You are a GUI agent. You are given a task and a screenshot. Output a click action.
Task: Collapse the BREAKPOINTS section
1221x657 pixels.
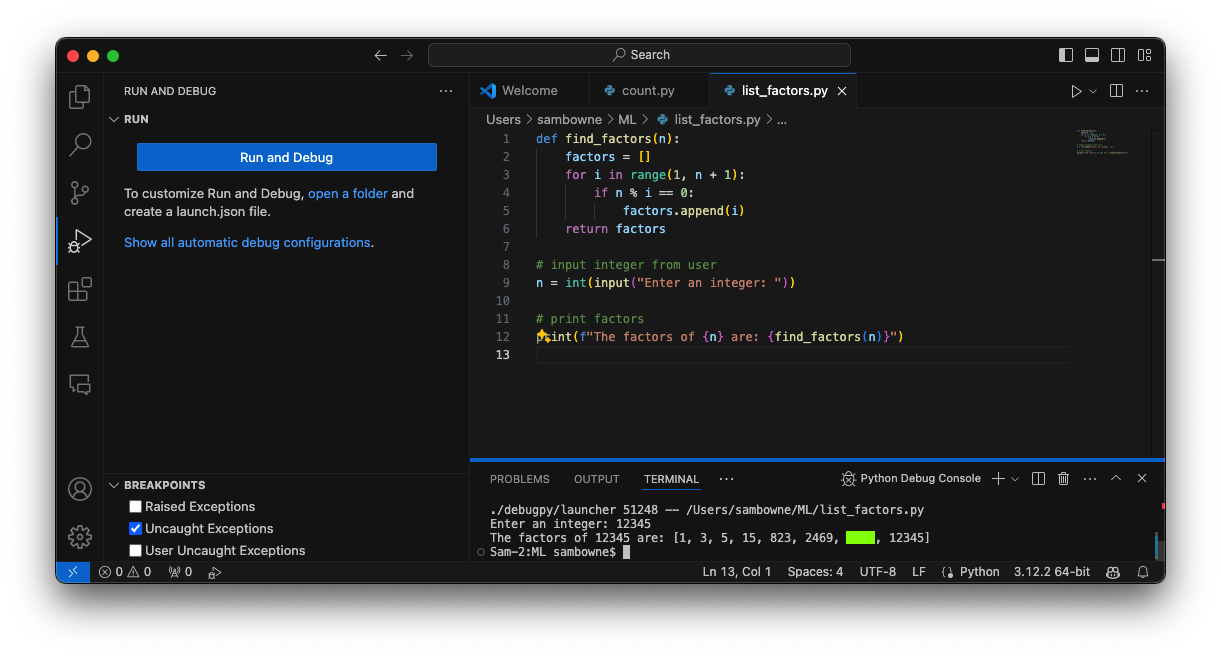113,485
